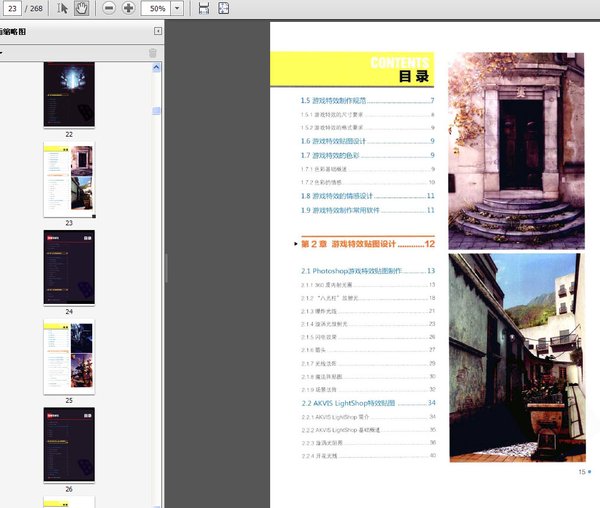Open the thumbnails panel options dropdown

click(x=3, y=52)
